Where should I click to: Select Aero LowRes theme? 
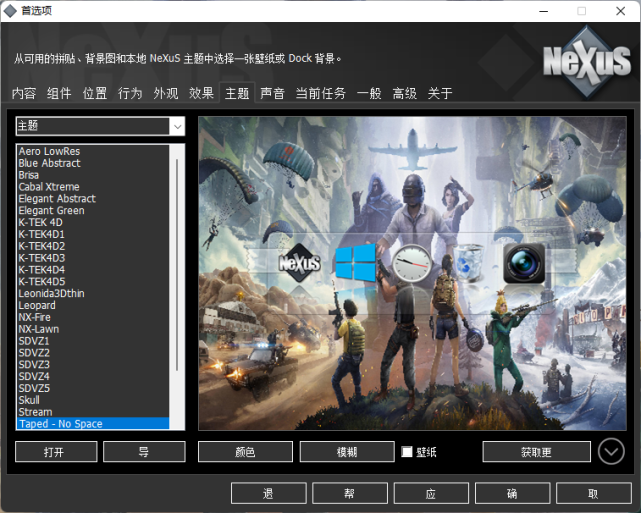[x=92, y=151]
